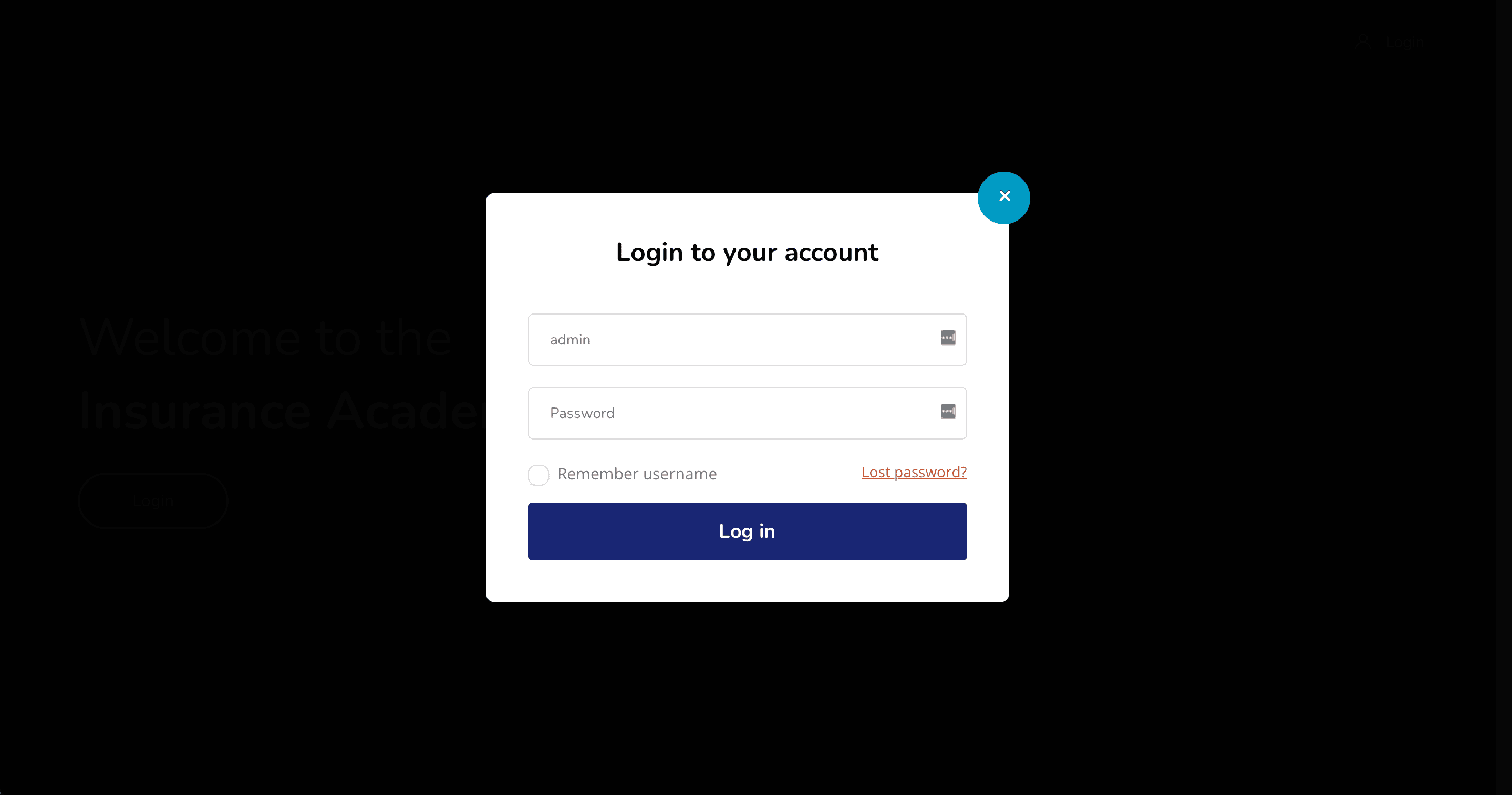Select the 'admin' text in the first field
The height and width of the screenshot is (795, 1512).
(x=570, y=340)
